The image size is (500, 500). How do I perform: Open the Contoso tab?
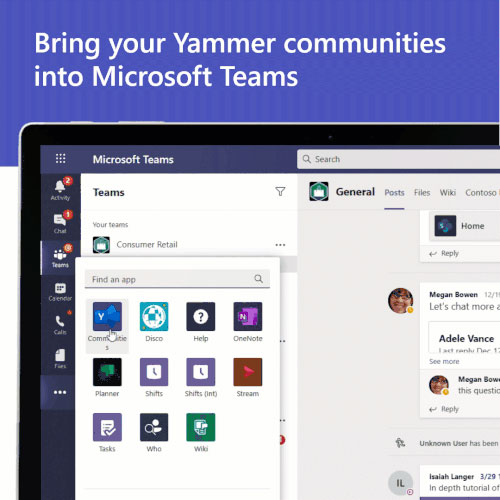481,193
